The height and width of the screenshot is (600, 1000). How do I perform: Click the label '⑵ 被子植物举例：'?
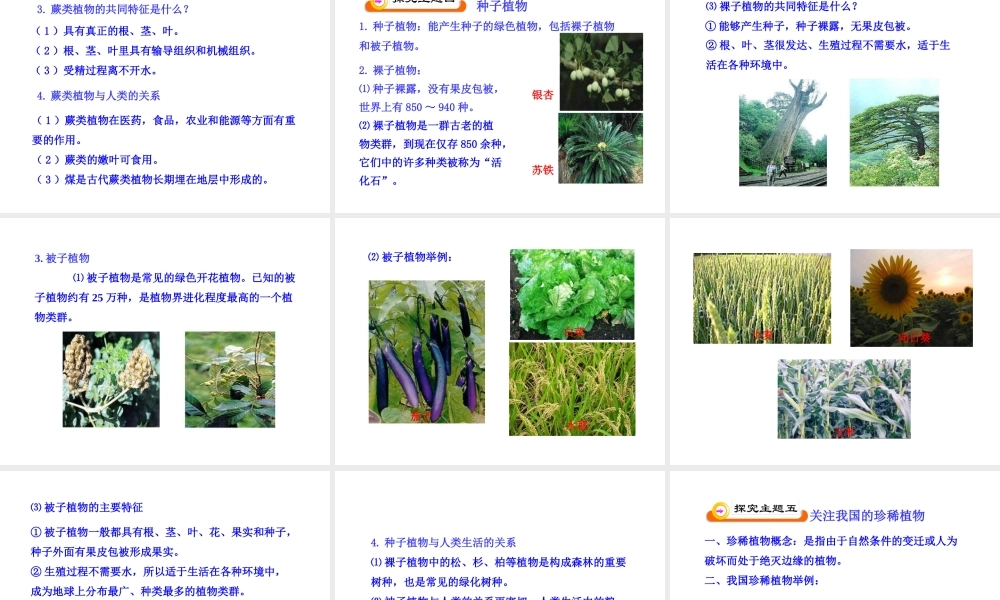coord(410,257)
